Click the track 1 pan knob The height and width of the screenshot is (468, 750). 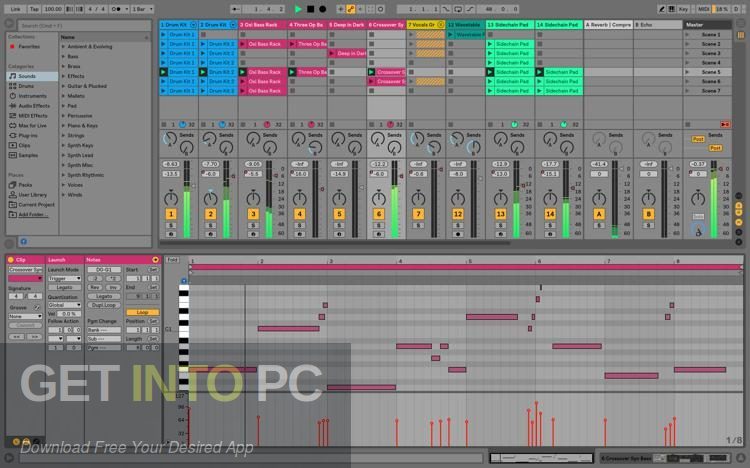pyautogui.click(x=171, y=198)
